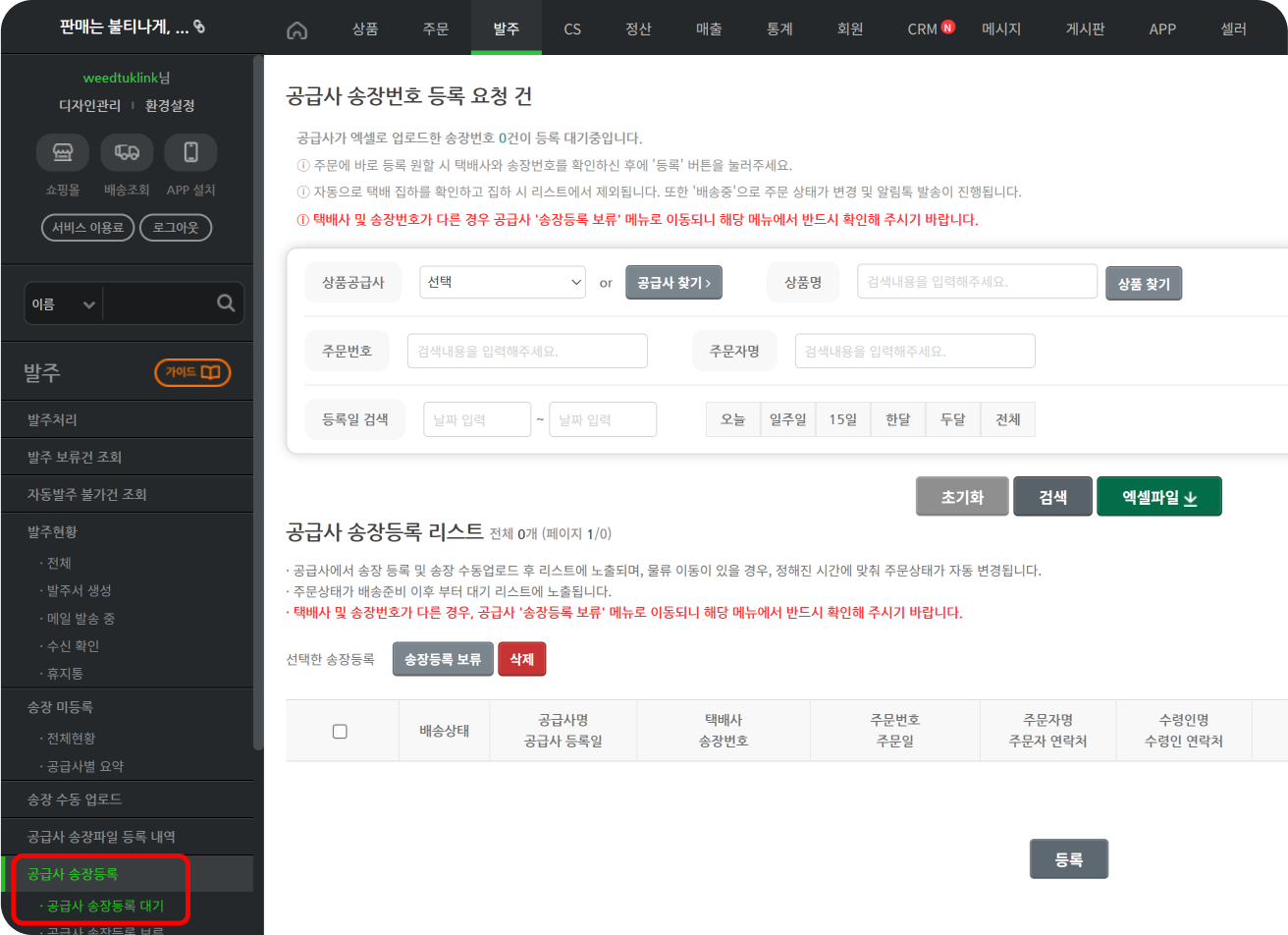Screen dimensions: 1288x935
Task: Open the 디자인관리 link
Action: pyautogui.click(x=89, y=105)
